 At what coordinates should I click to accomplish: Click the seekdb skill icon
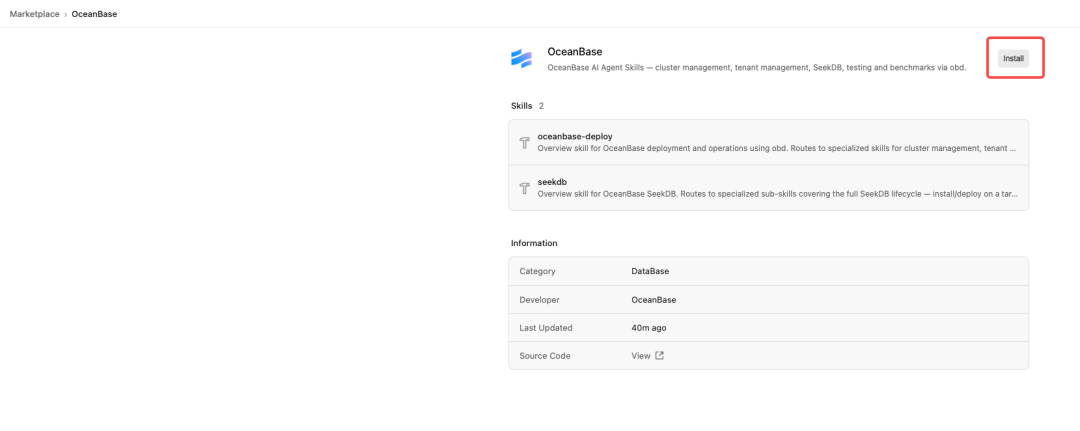click(x=525, y=188)
